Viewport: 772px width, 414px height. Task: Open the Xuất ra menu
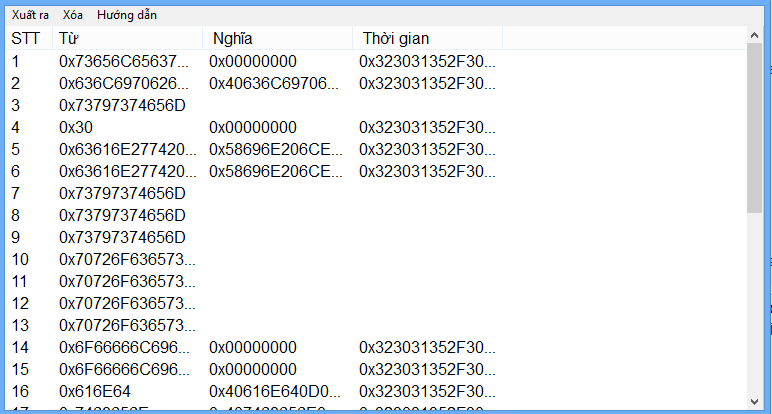pyautogui.click(x=31, y=15)
